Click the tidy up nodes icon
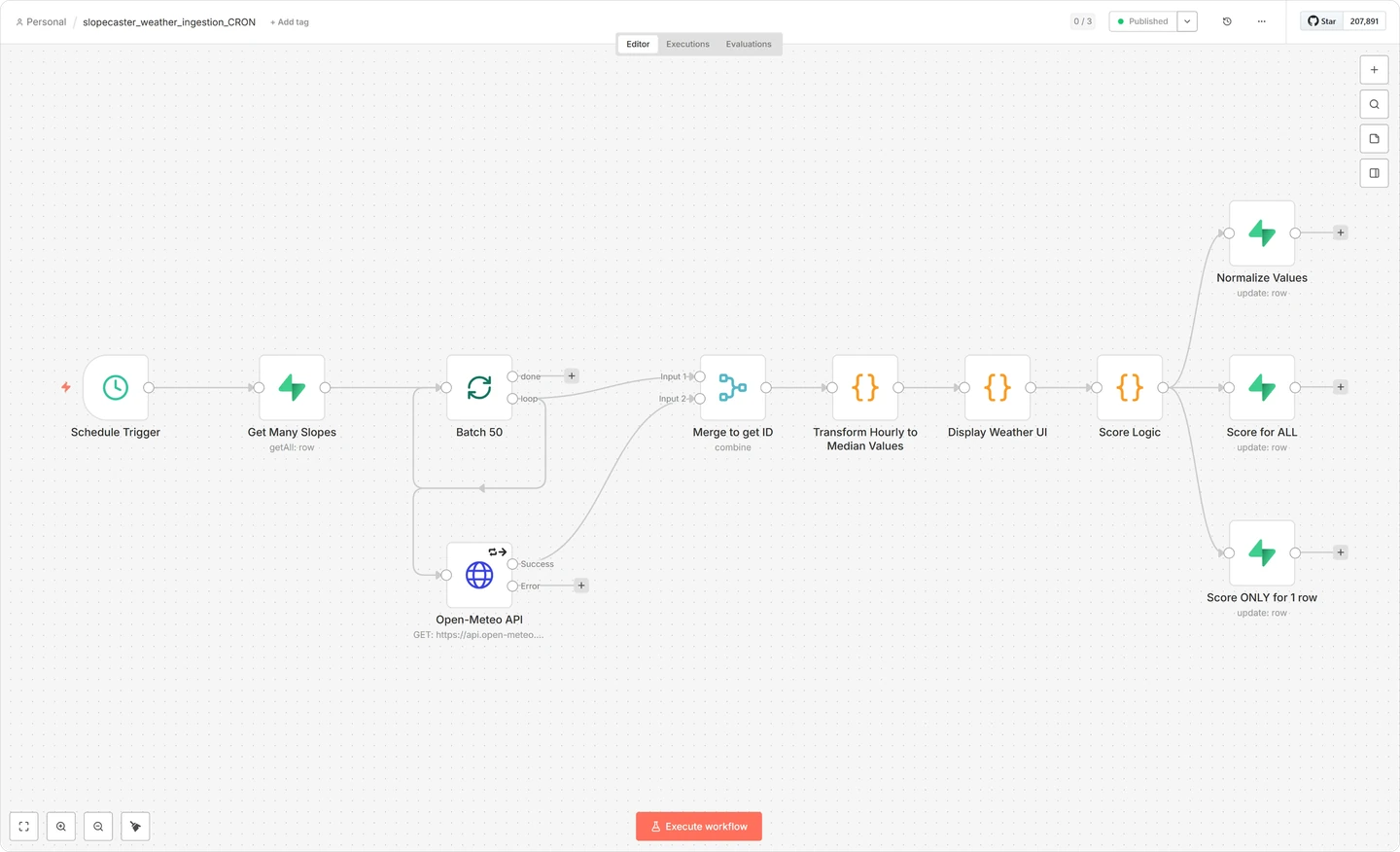This screenshot has height=852, width=1400. click(x=135, y=827)
